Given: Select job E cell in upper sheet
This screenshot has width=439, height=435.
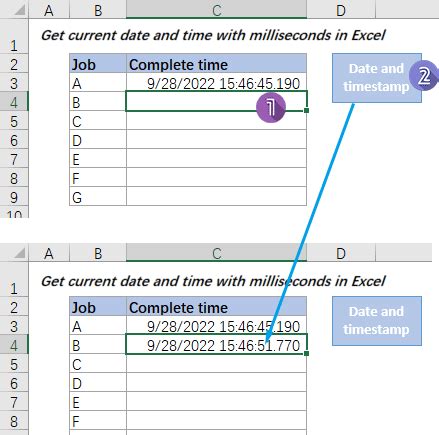Looking at the screenshot, I should pyautogui.click(x=98, y=158).
